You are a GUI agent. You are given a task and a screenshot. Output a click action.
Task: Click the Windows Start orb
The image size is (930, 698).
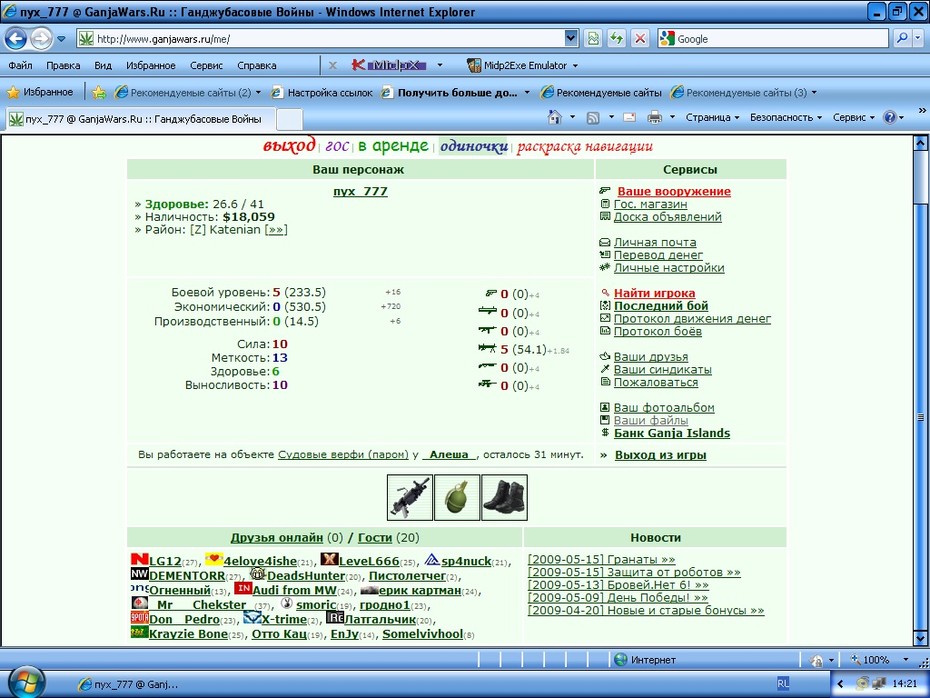26,682
